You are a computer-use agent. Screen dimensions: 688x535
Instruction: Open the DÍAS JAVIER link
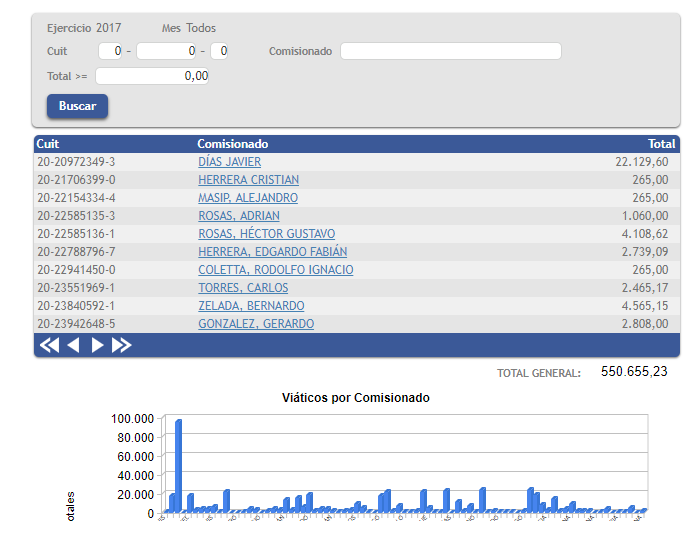coord(229,162)
